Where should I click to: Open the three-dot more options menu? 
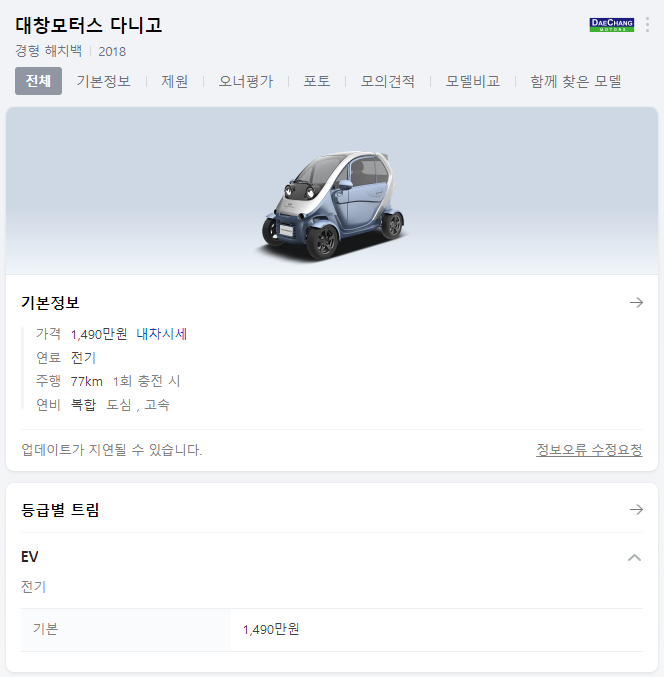point(647,25)
